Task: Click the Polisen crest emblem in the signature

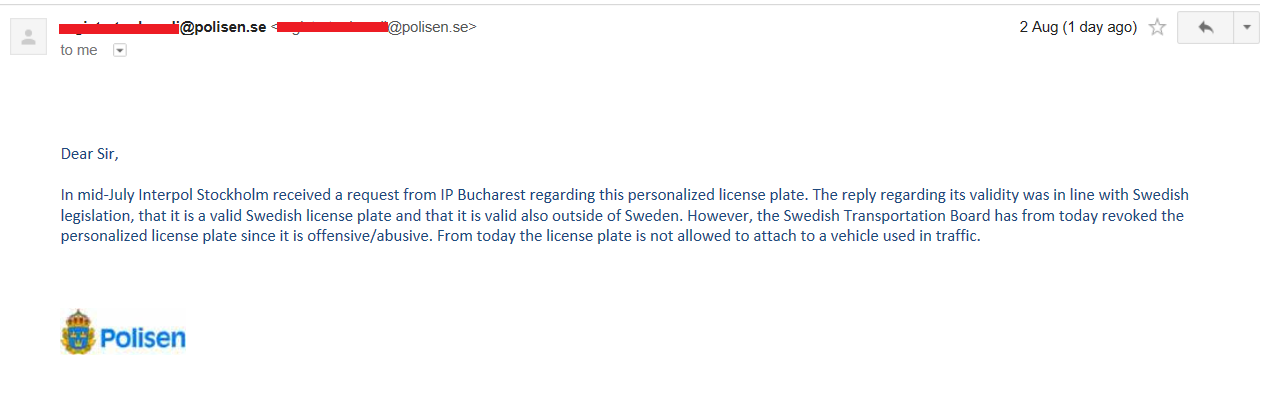Action: tap(77, 333)
